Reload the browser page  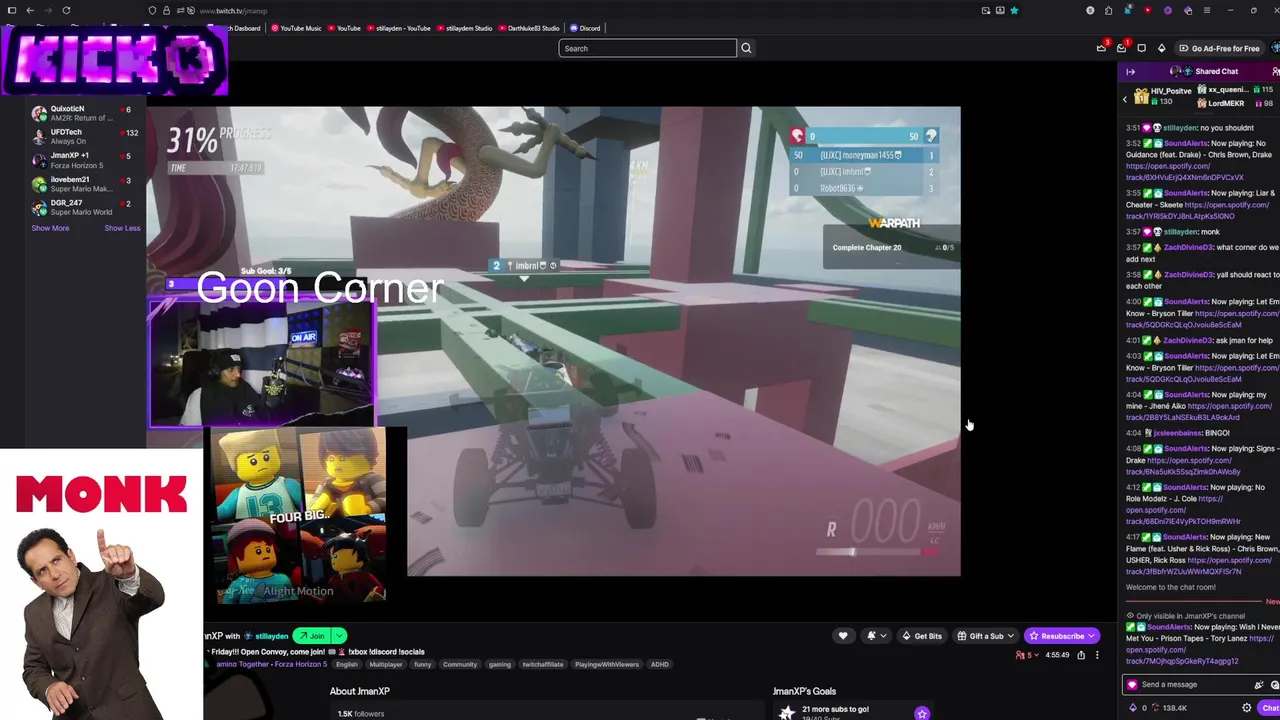tap(66, 10)
